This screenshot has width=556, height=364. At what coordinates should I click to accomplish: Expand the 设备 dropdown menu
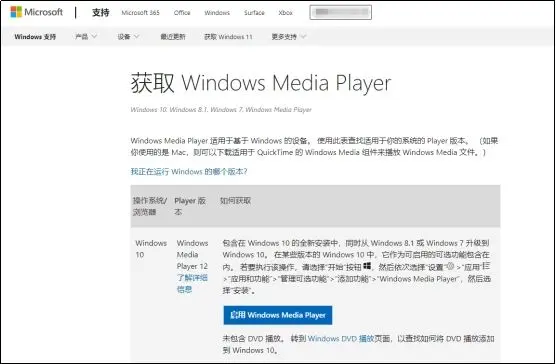128,37
